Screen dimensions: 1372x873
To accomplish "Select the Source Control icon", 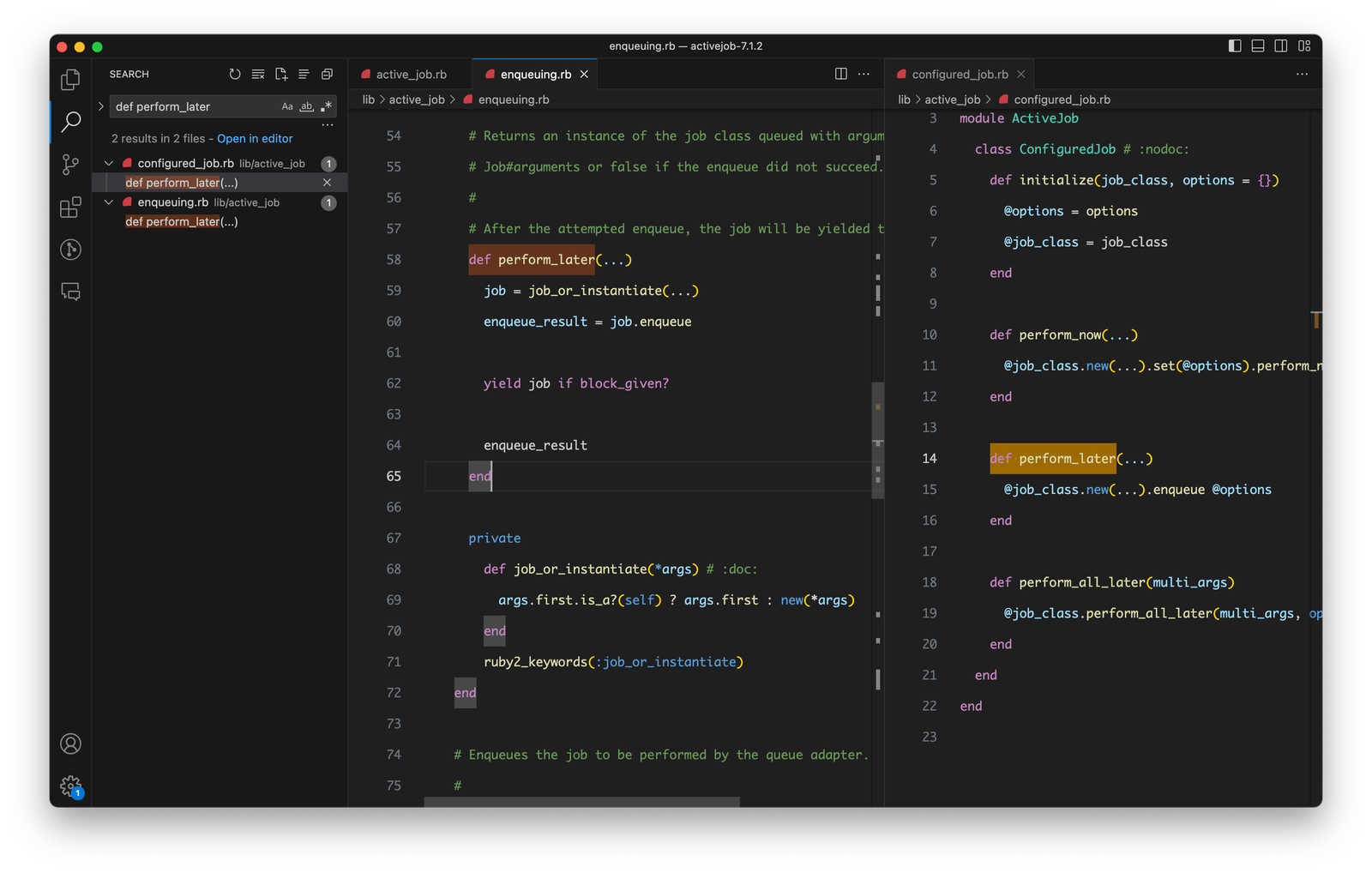I will [69, 164].
